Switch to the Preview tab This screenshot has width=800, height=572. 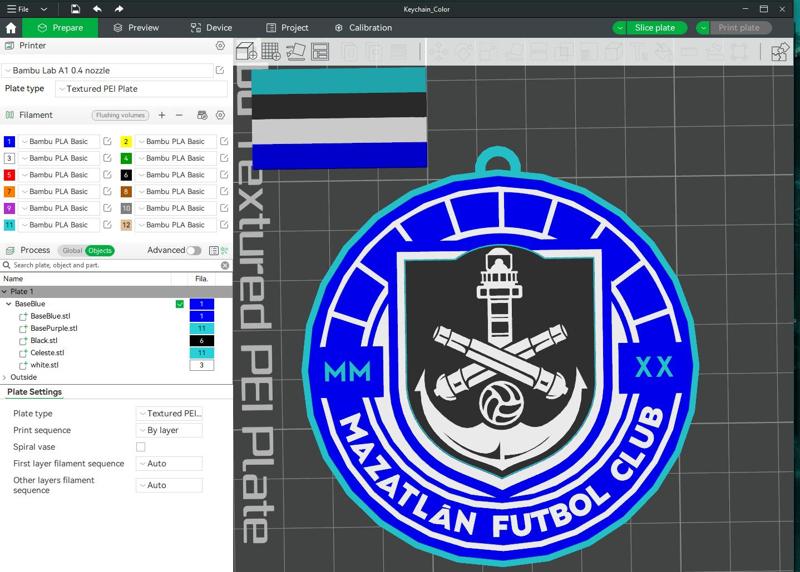pyautogui.click(x=136, y=28)
